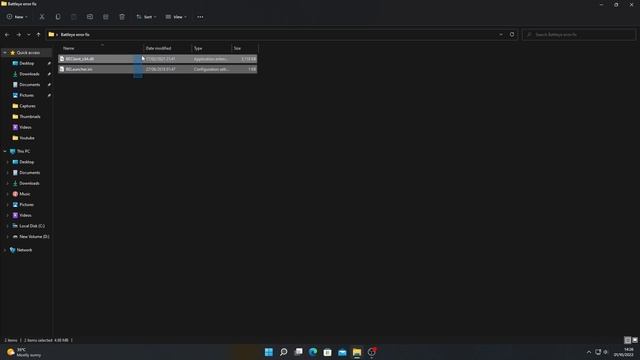640x360 pixels.
Task: Go back with the Back arrow
Action: pos(7,35)
